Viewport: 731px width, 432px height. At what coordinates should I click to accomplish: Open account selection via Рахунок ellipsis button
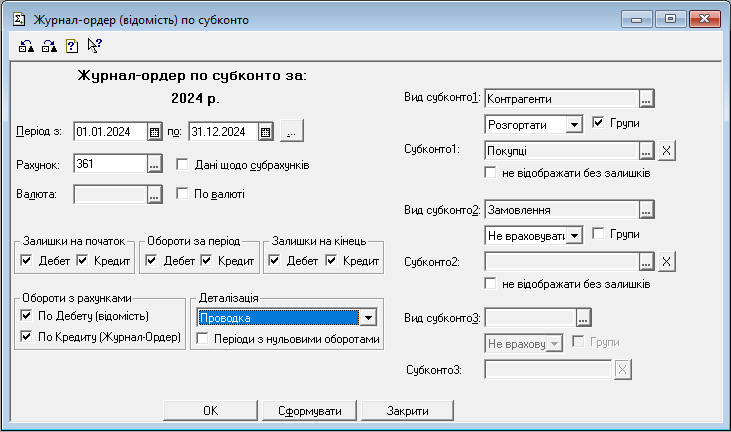(x=154, y=164)
